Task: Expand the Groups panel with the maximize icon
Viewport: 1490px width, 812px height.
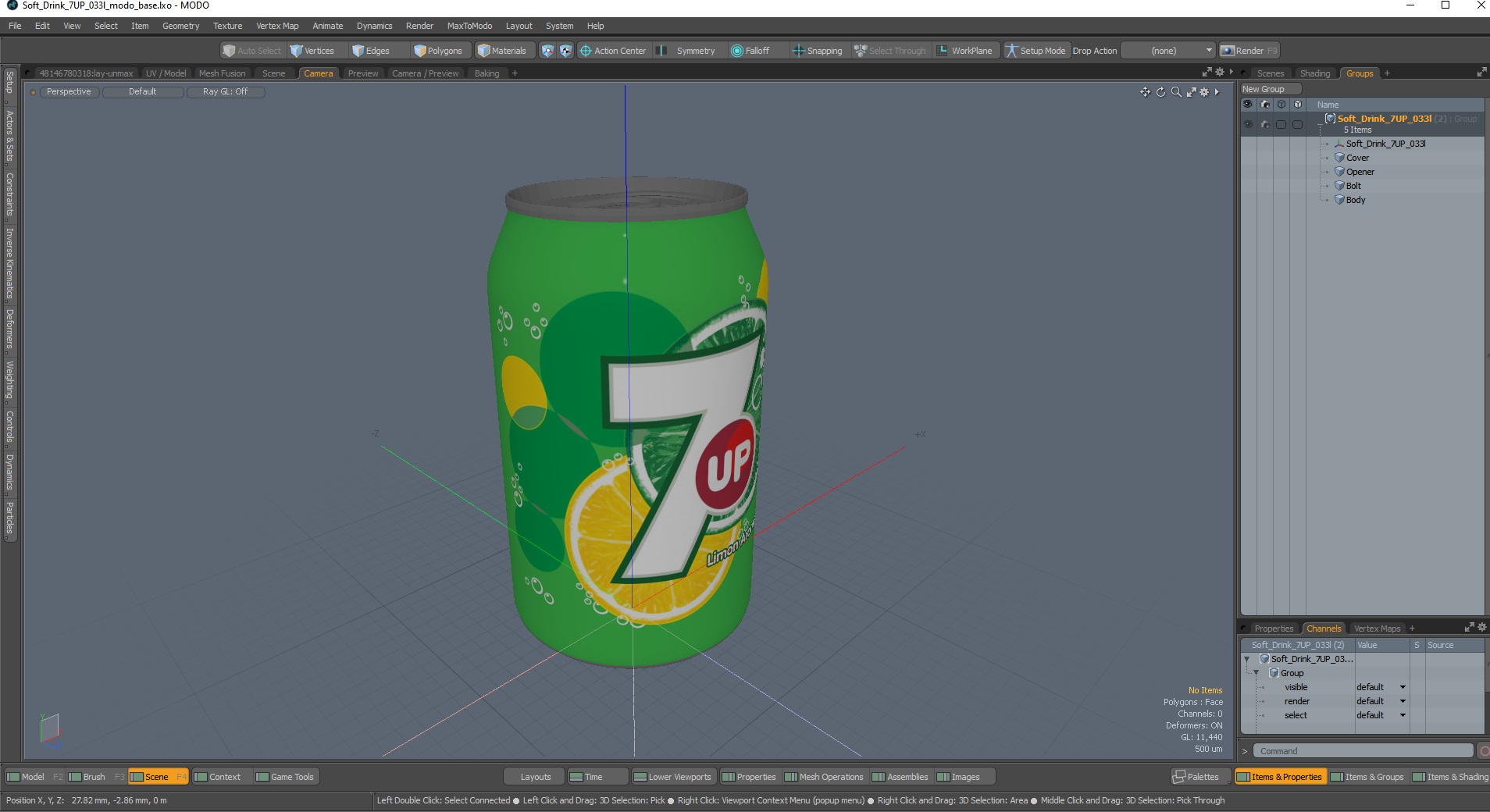Action: (1481, 73)
